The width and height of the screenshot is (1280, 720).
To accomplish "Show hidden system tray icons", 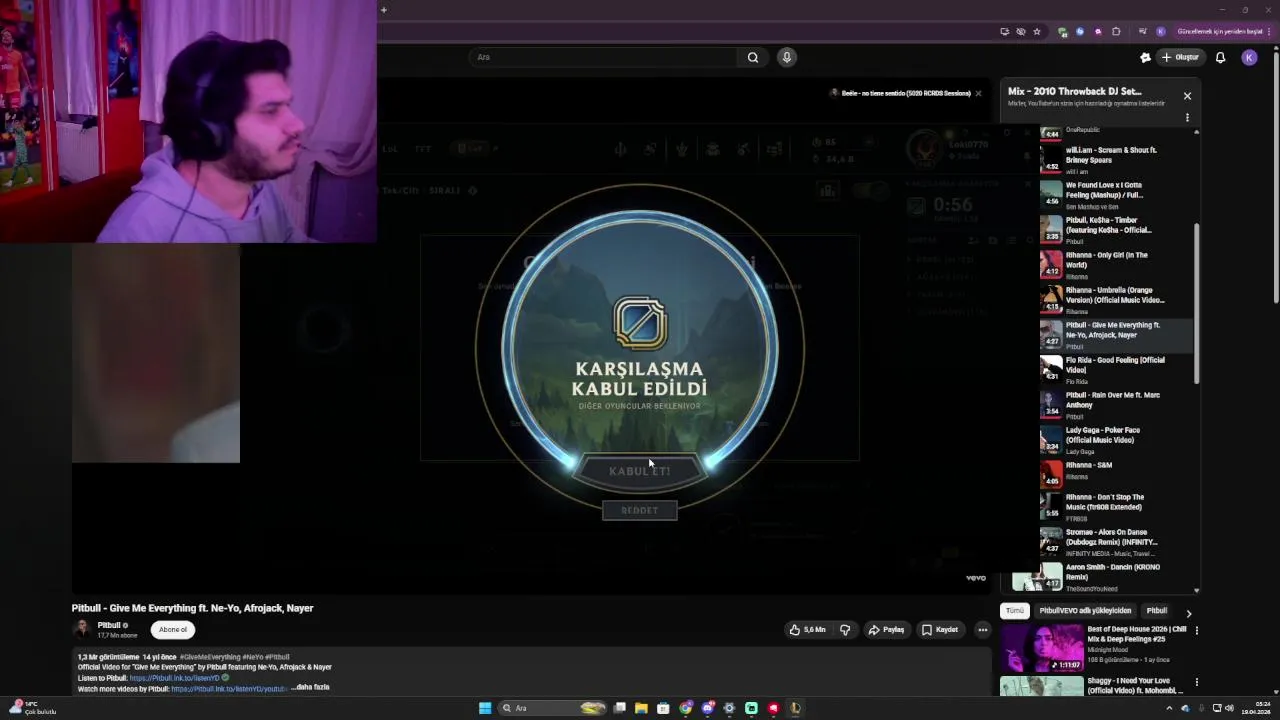I will (x=1169, y=708).
